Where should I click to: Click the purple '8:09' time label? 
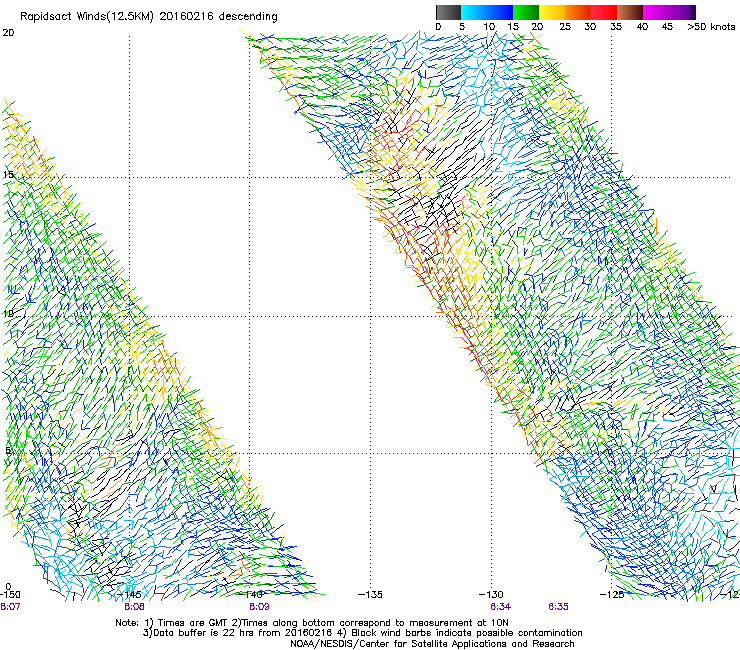point(259,607)
